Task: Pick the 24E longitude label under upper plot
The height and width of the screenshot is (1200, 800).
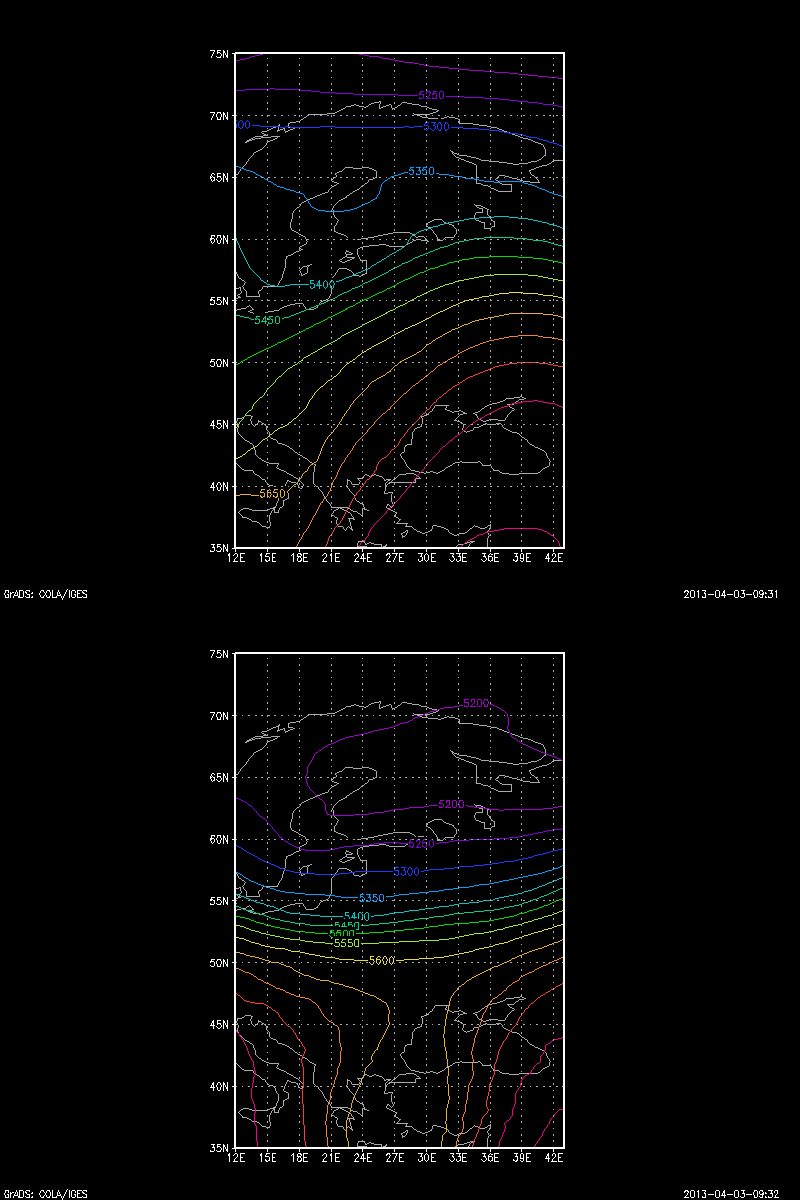Action: click(x=363, y=558)
